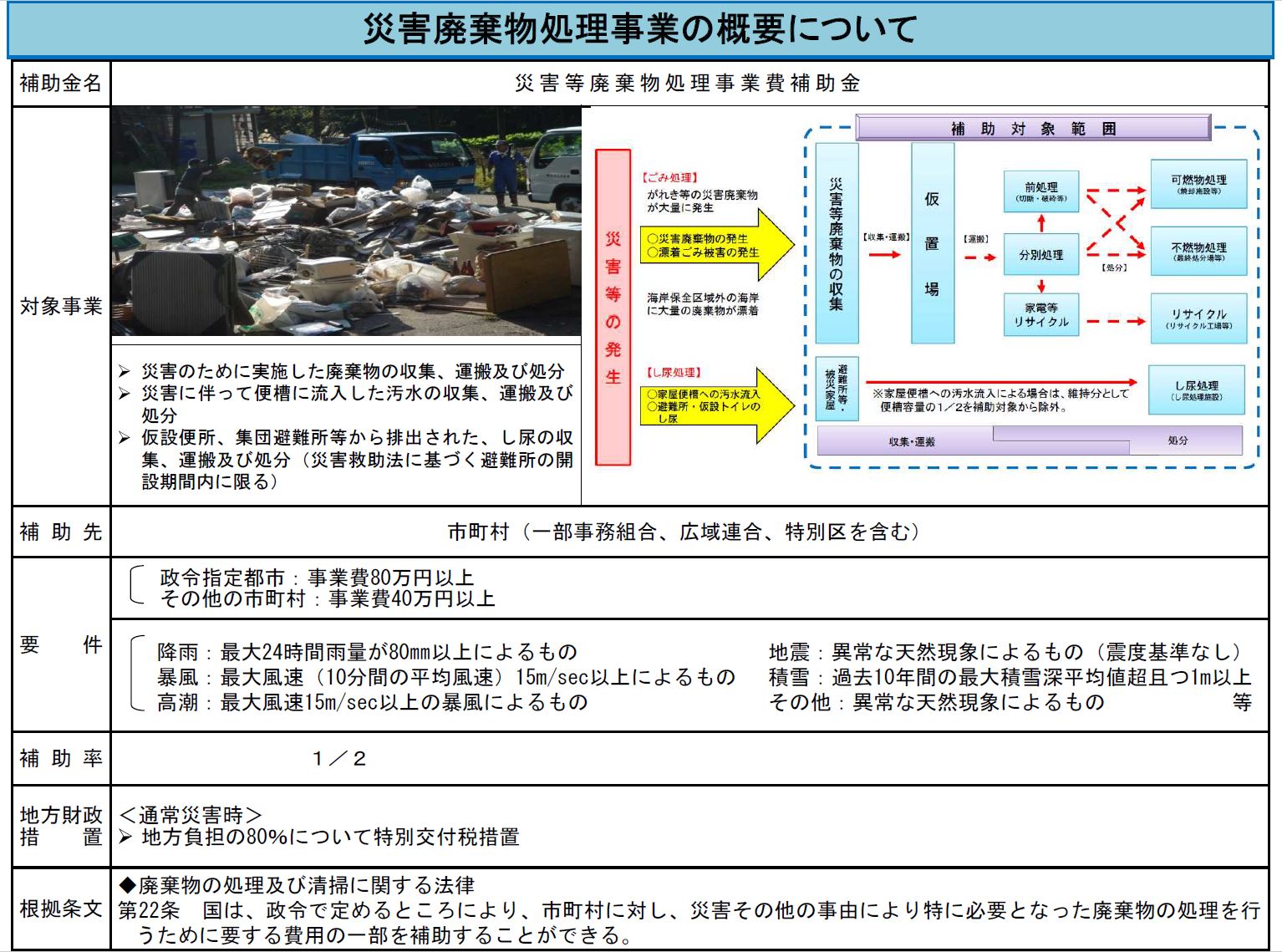Image resolution: width=1282 pixels, height=952 pixels.
Task: Click the line 暴風:最大風速(10分間の平均風速)
Action: tap(446, 676)
